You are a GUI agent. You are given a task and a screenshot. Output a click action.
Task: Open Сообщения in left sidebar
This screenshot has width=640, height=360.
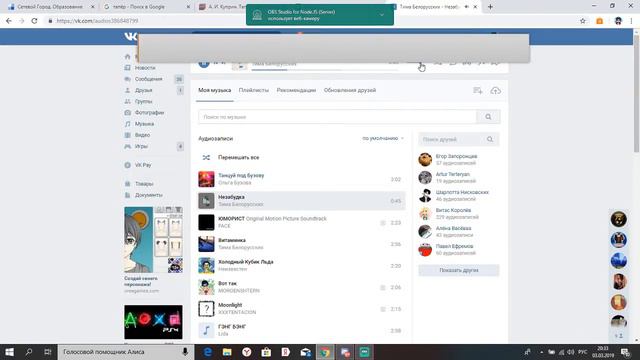pos(149,79)
